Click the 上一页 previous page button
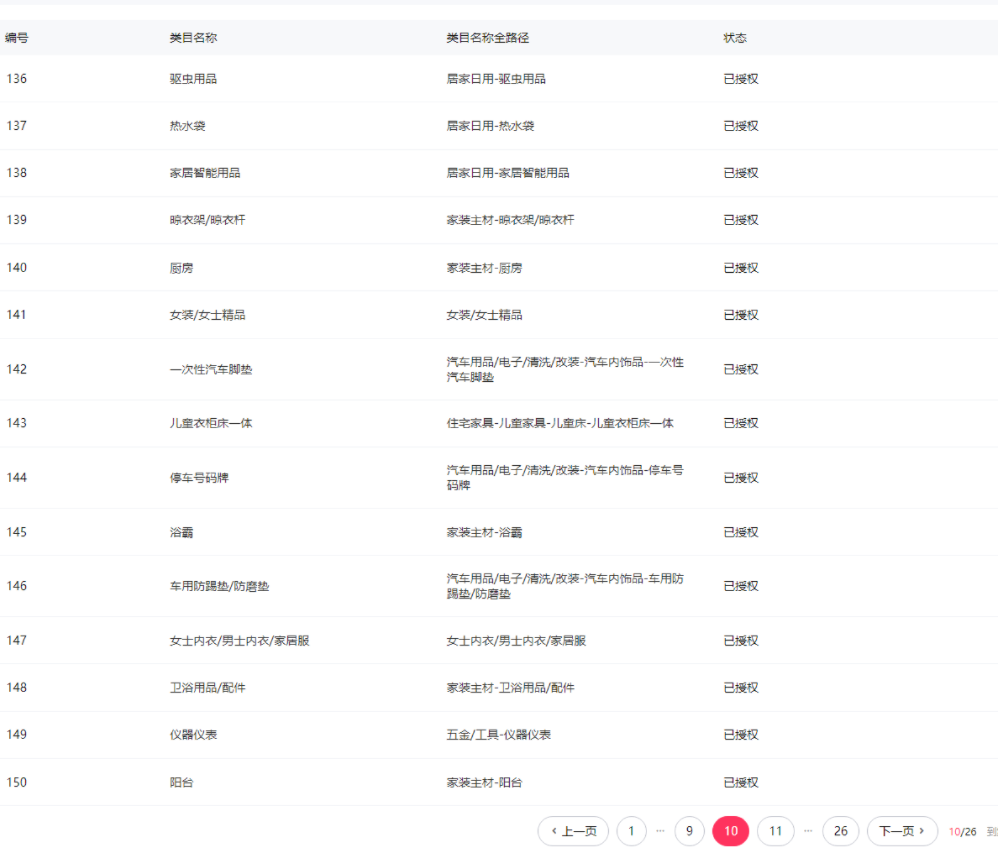The image size is (998, 849). (x=573, y=831)
